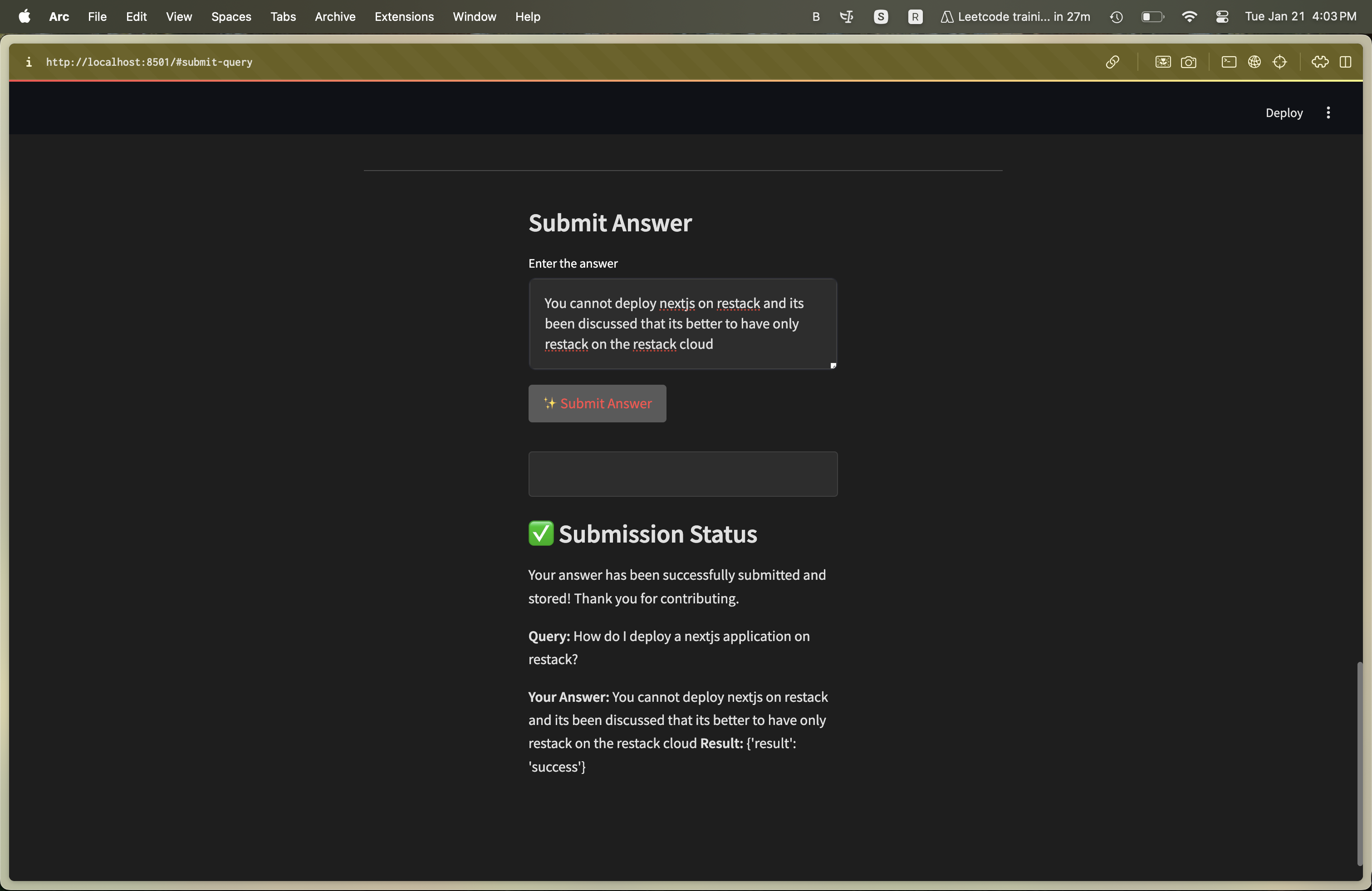Copy the page URL link icon
The image size is (1372, 891).
click(1112, 62)
